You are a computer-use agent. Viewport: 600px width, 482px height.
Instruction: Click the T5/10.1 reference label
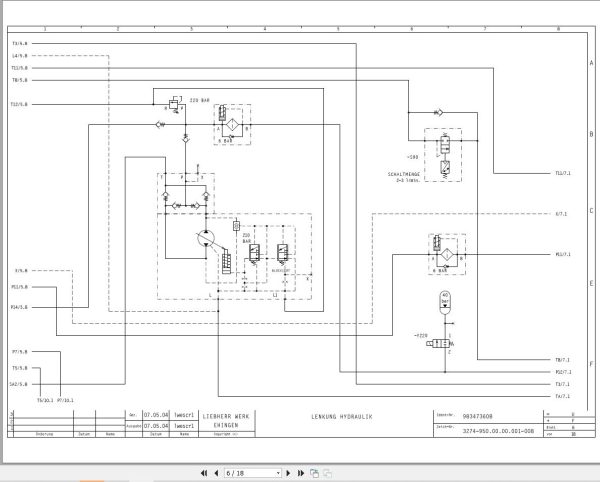[x=45, y=401]
